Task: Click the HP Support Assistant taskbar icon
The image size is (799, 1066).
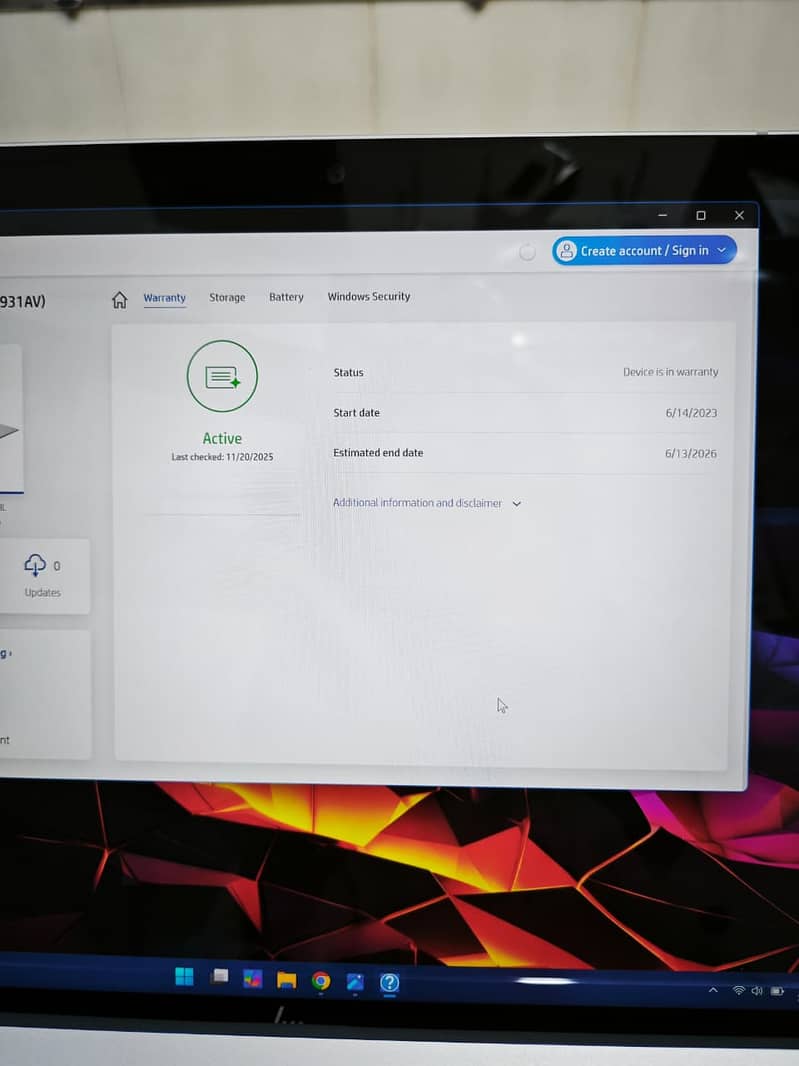Action: click(390, 983)
